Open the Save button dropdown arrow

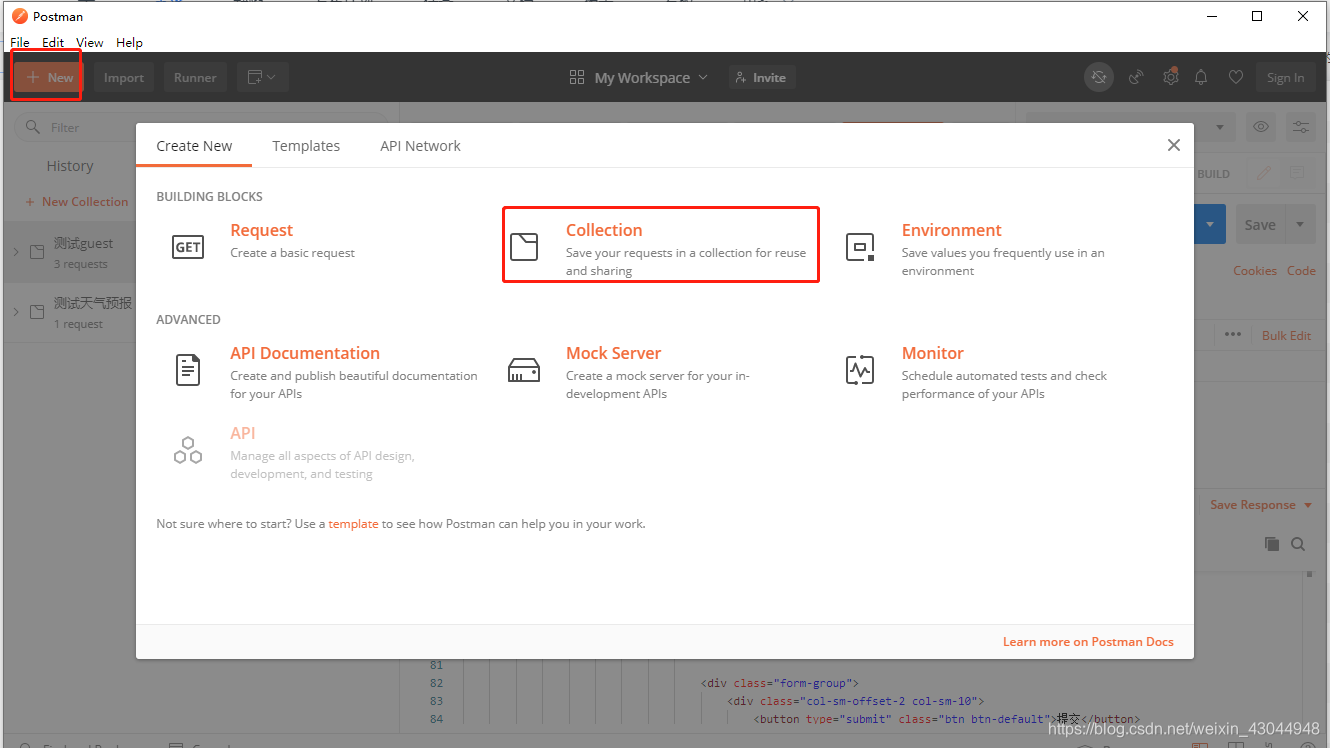coord(1301,225)
